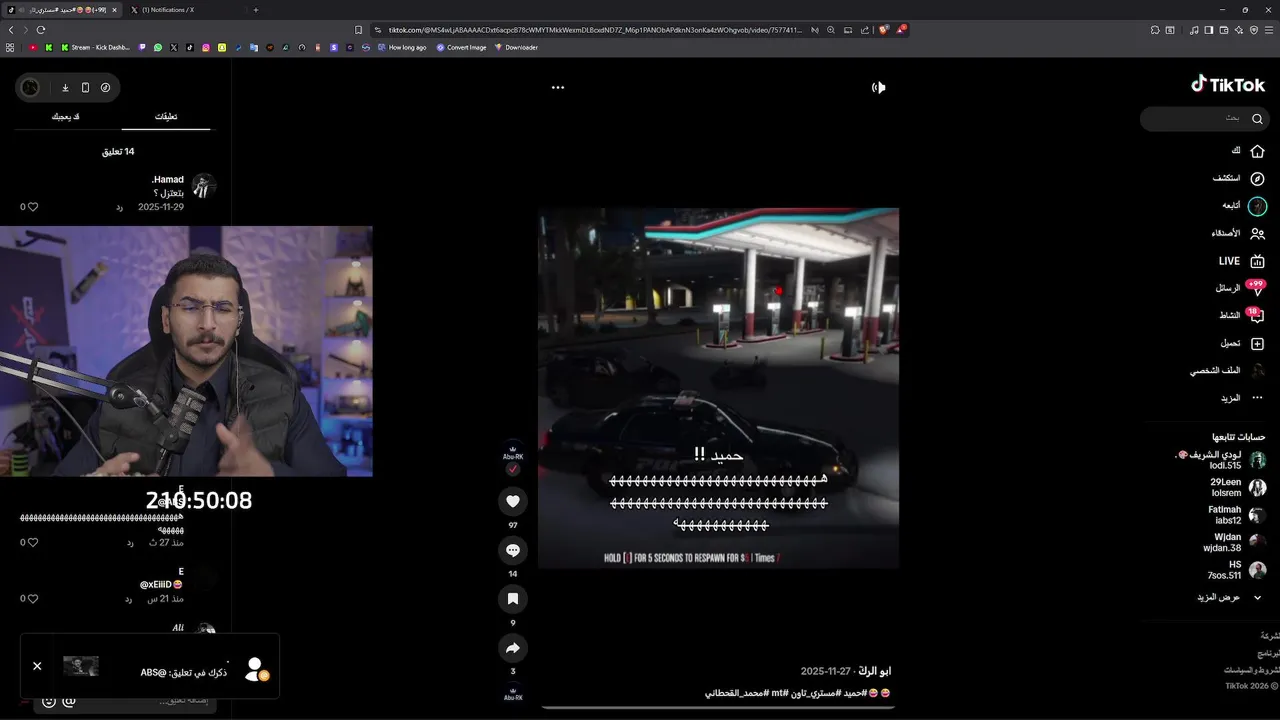Reload the page with refresh button
1280x720 pixels.
[41, 30]
